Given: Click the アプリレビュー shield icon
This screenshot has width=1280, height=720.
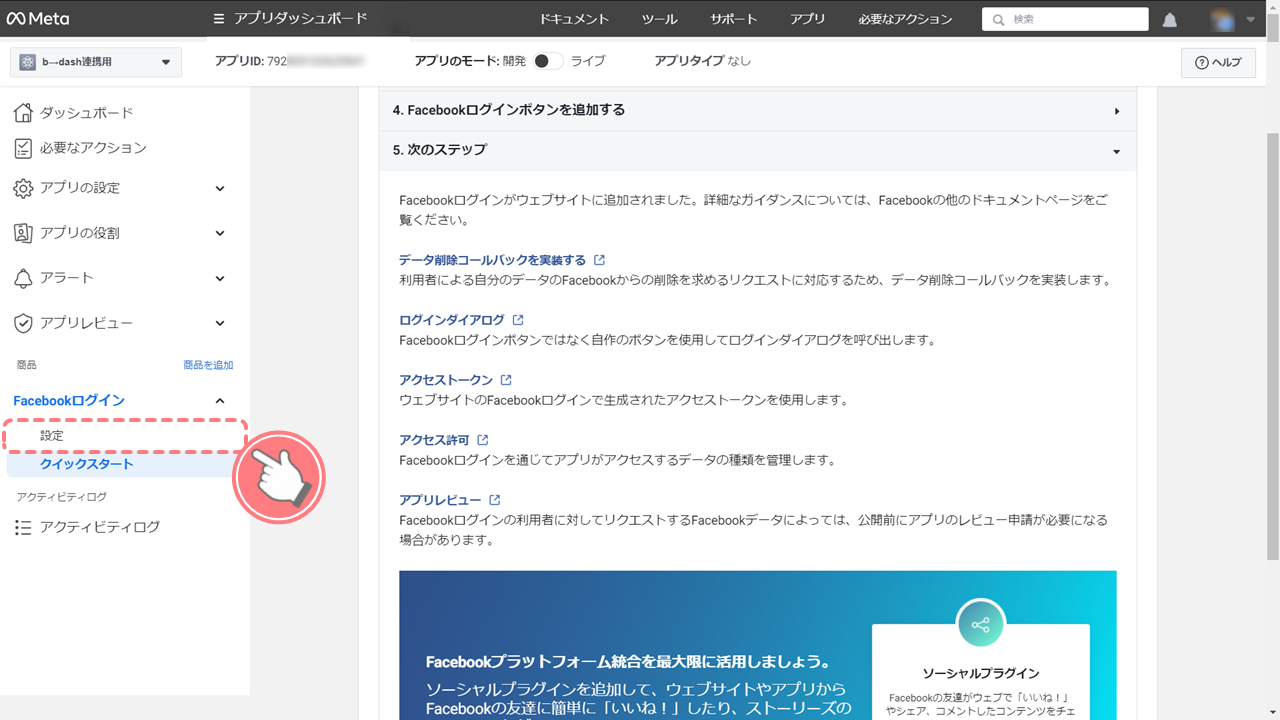Looking at the screenshot, I should (x=23, y=323).
